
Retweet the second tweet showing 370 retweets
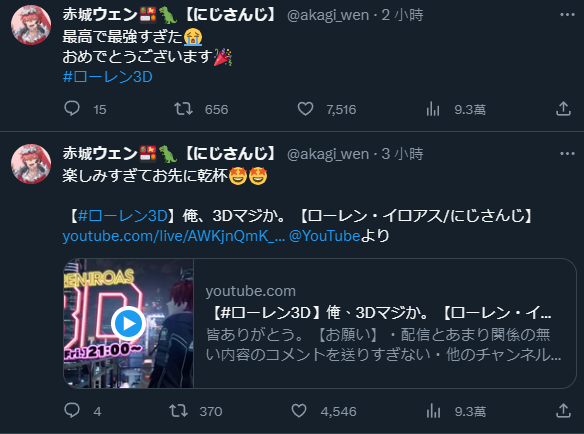178,411
